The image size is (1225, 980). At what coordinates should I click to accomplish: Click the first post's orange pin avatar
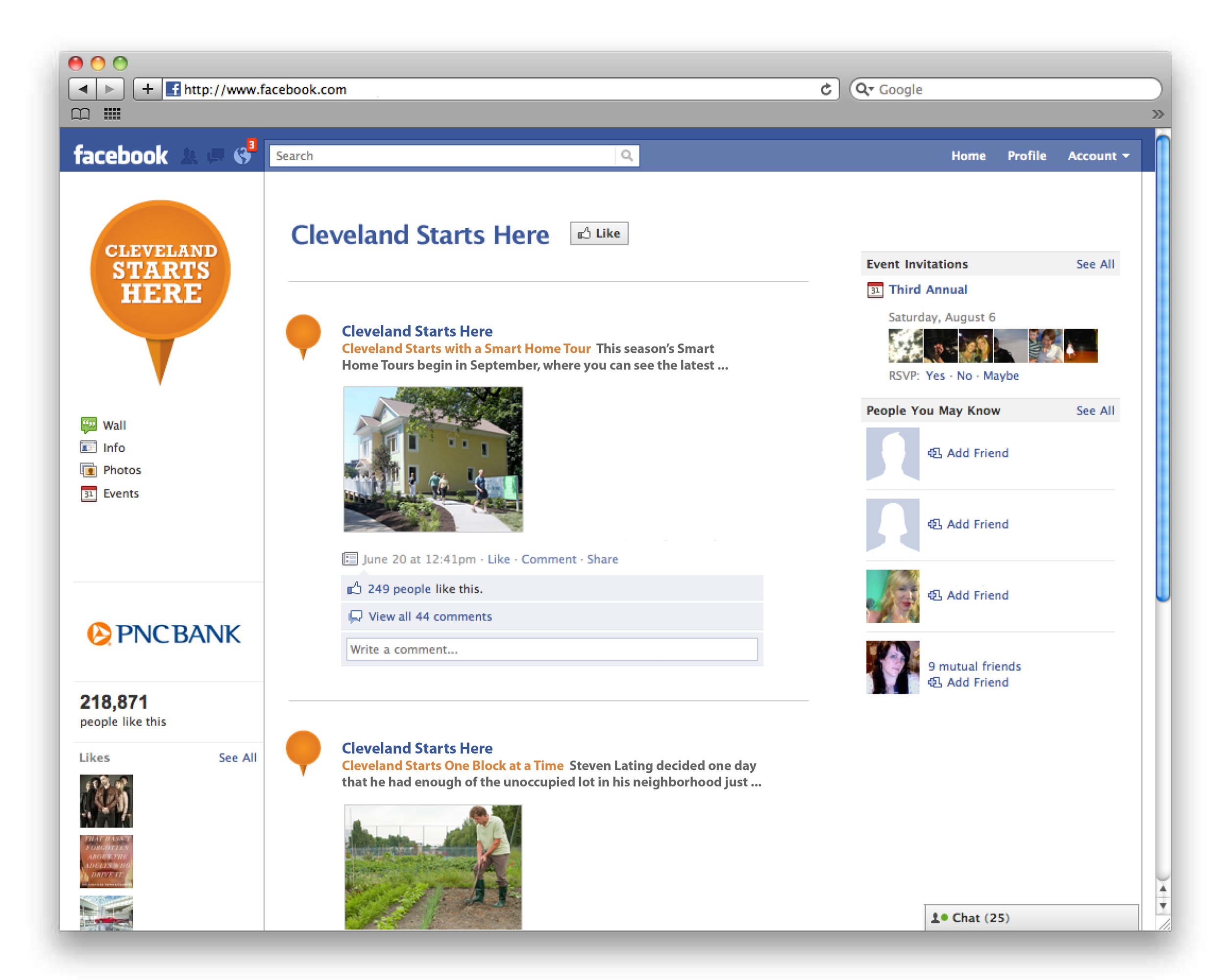(x=303, y=337)
